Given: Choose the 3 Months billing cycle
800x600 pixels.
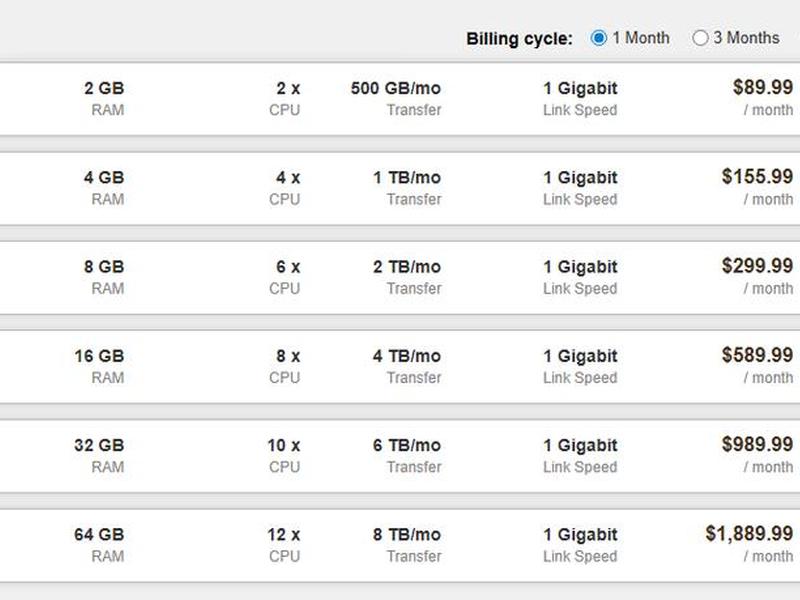Looking at the screenshot, I should (x=700, y=38).
